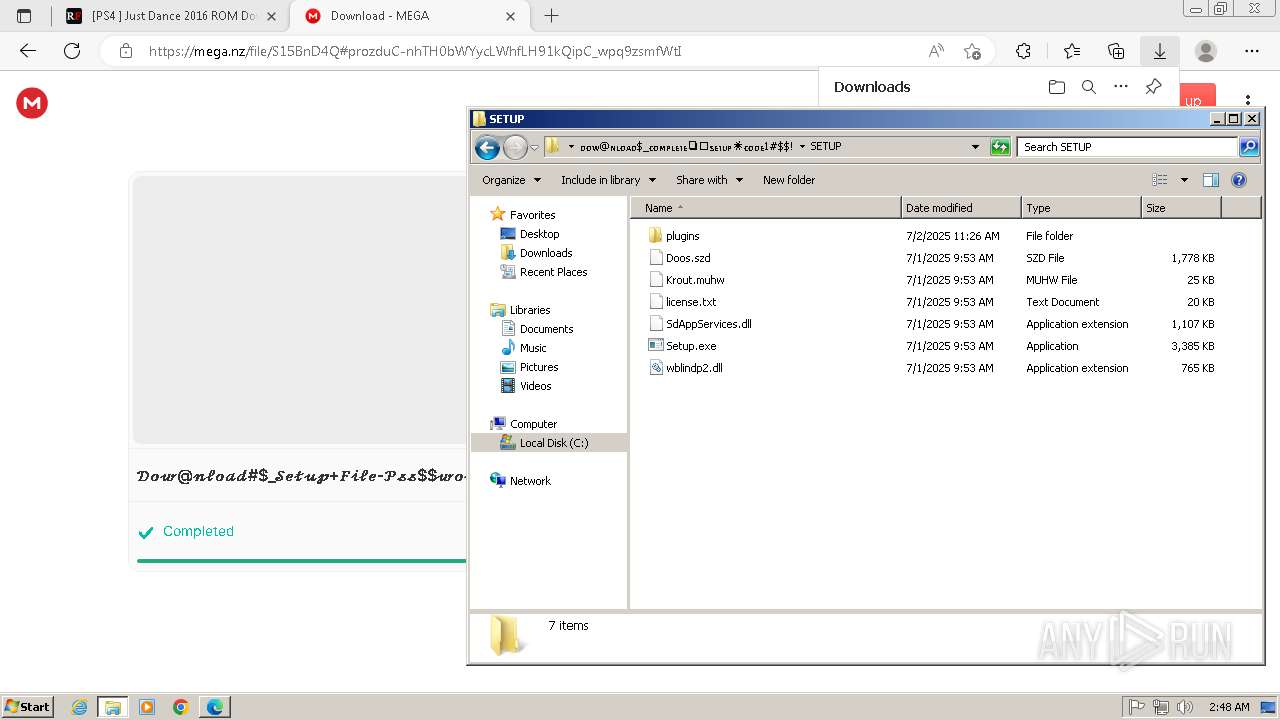Open the Share with dropdown
Viewport: 1280px width, 720px height.
coord(709,180)
